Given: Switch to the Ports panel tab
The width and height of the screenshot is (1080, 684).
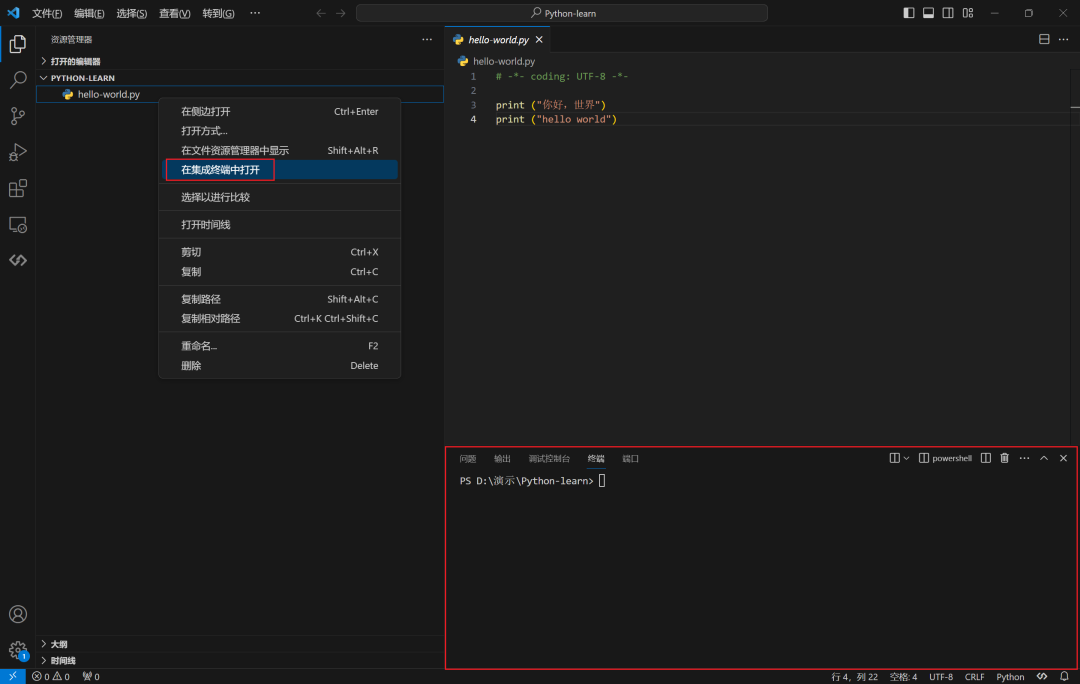Looking at the screenshot, I should [x=630, y=459].
